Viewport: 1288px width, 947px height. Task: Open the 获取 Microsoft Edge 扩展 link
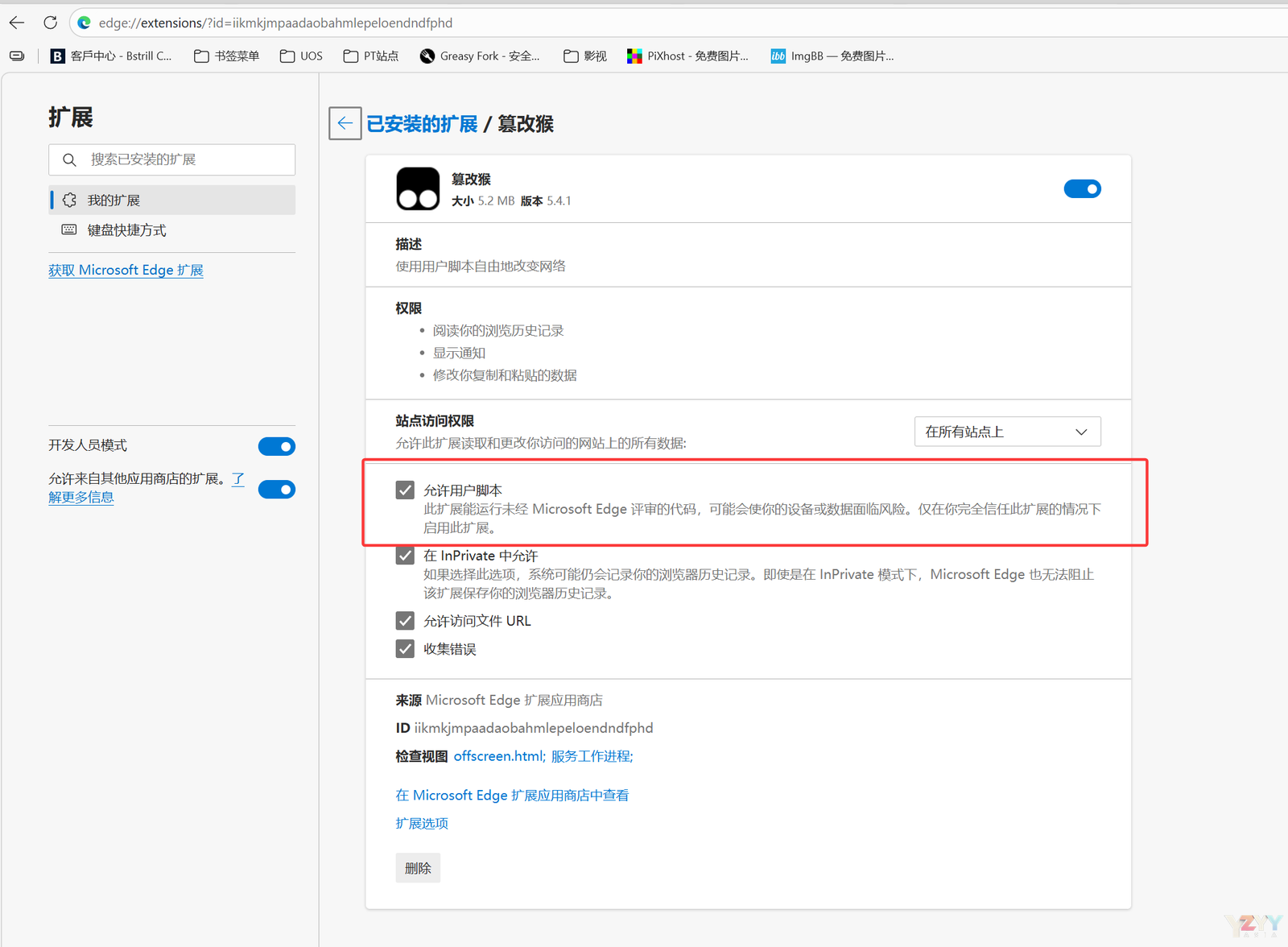tap(126, 270)
